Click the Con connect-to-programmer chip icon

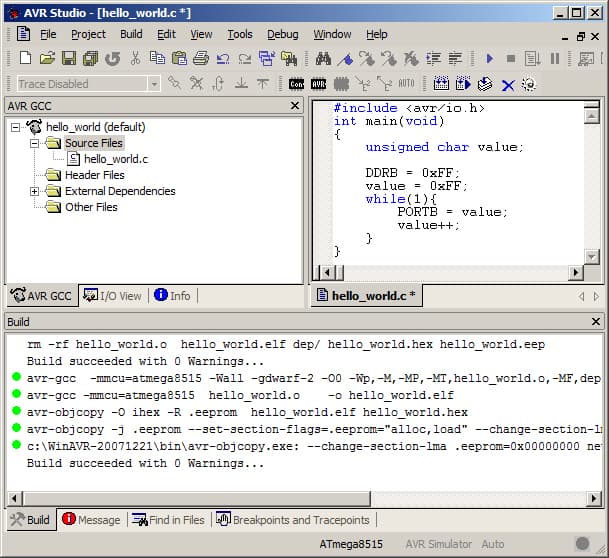296,84
